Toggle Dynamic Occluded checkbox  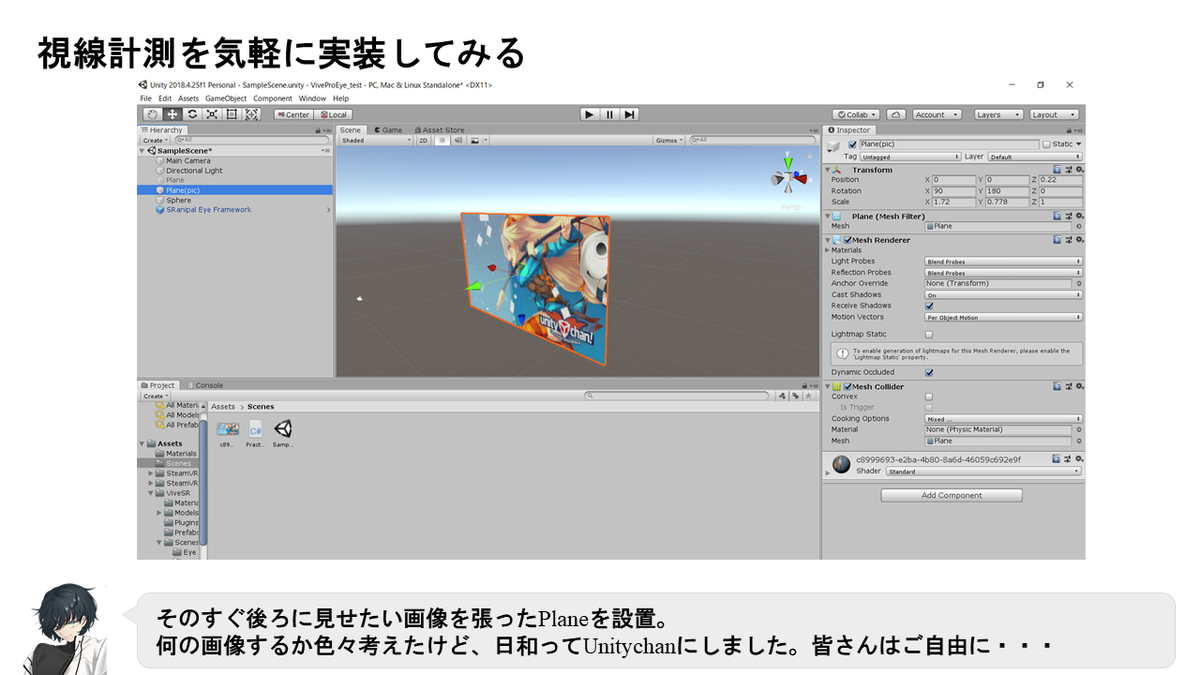tap(929, 372)
